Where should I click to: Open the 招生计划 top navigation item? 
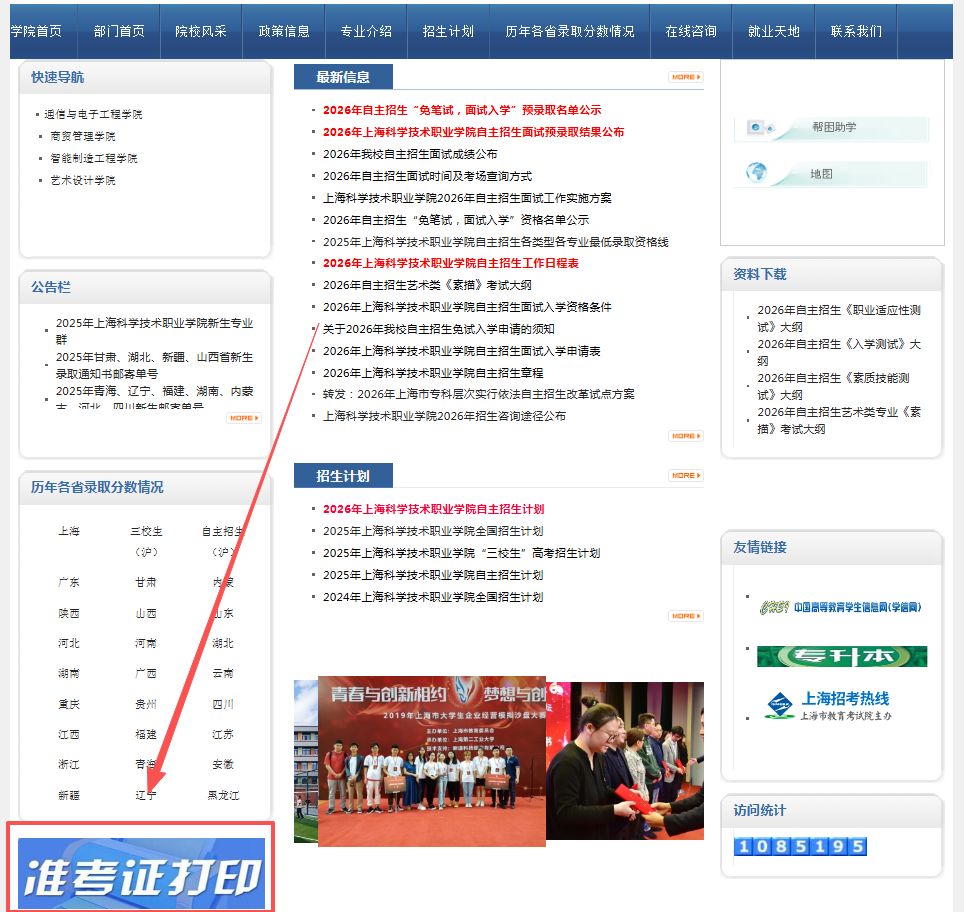[448, 31]
